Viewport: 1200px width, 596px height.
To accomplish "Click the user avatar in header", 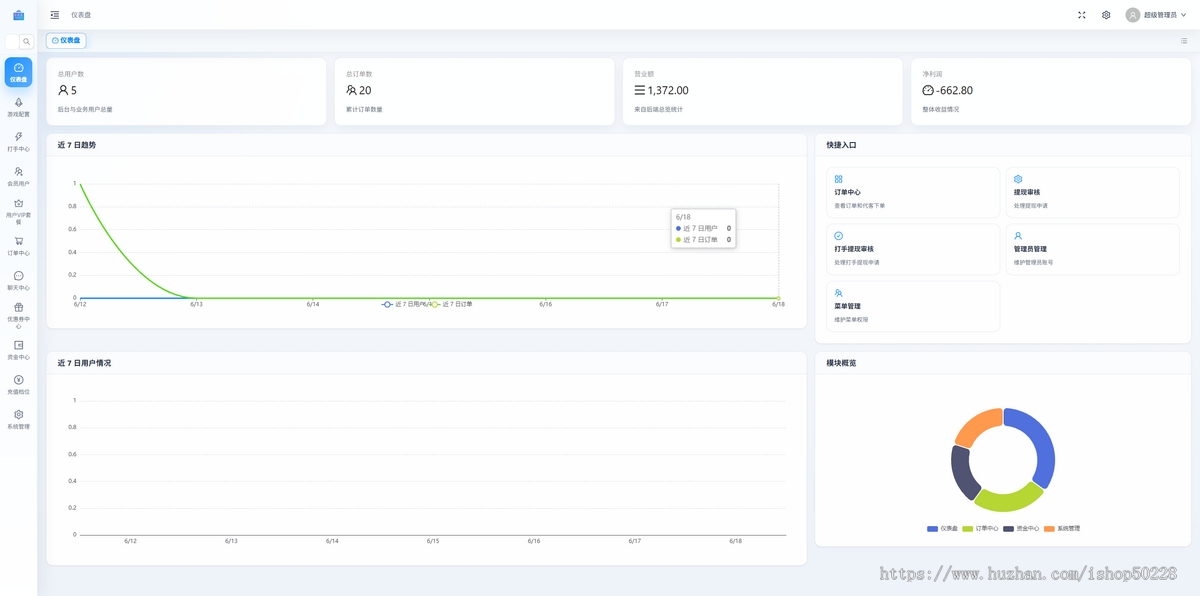I will [1132, 15].
